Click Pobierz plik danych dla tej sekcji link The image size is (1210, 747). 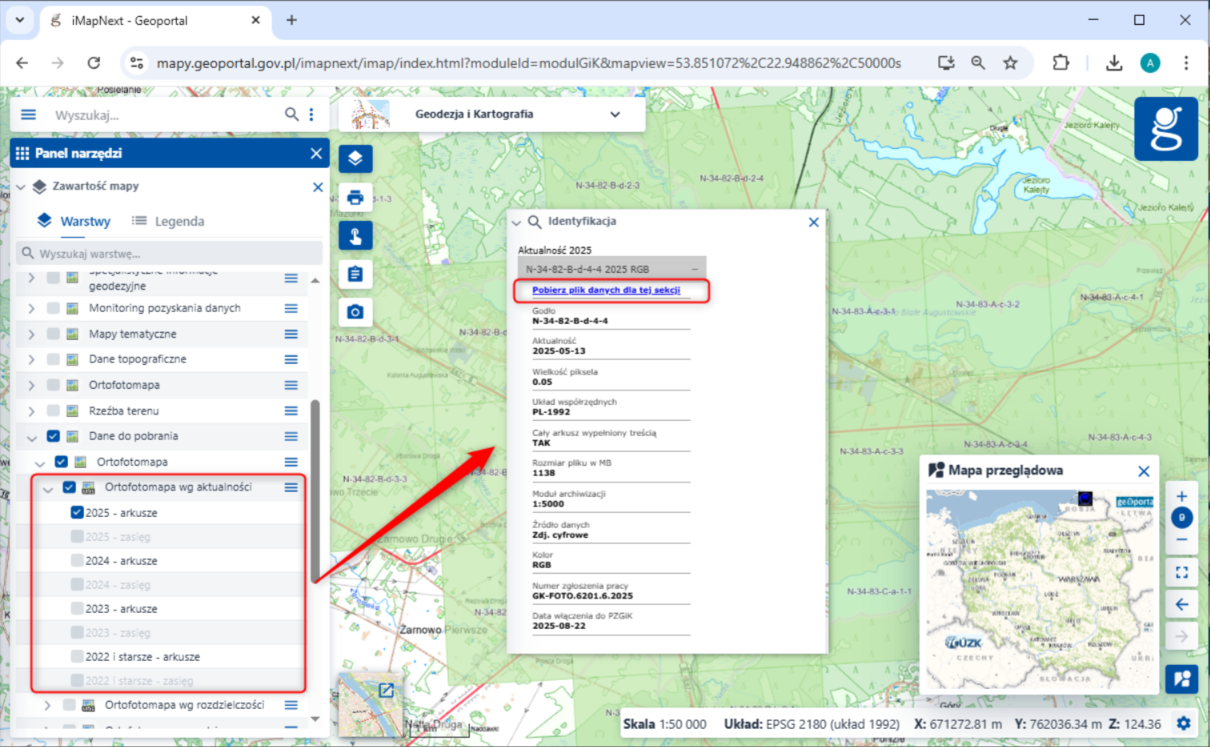tap(605, 290)
